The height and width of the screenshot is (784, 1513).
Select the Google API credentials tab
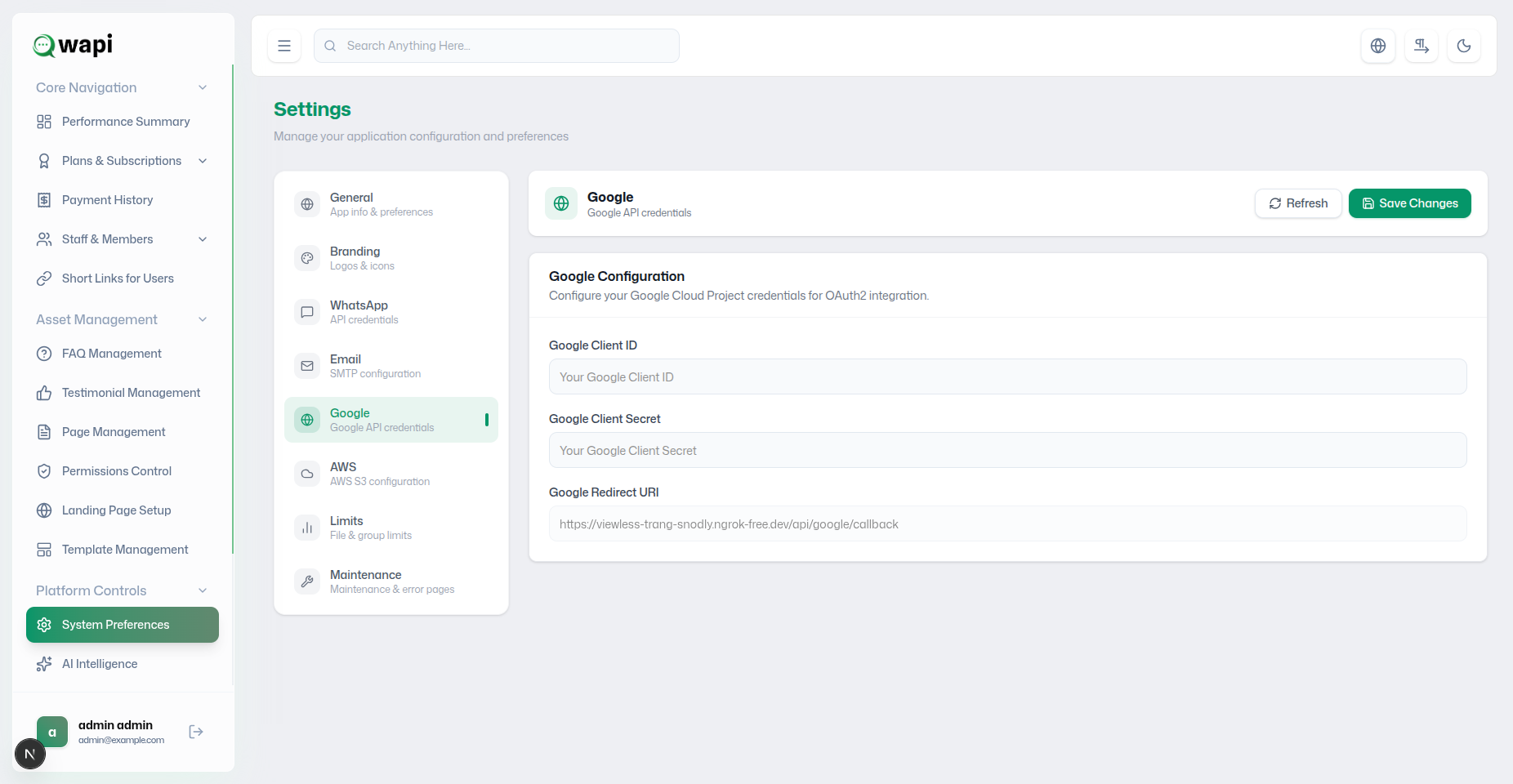click(391, 420)
